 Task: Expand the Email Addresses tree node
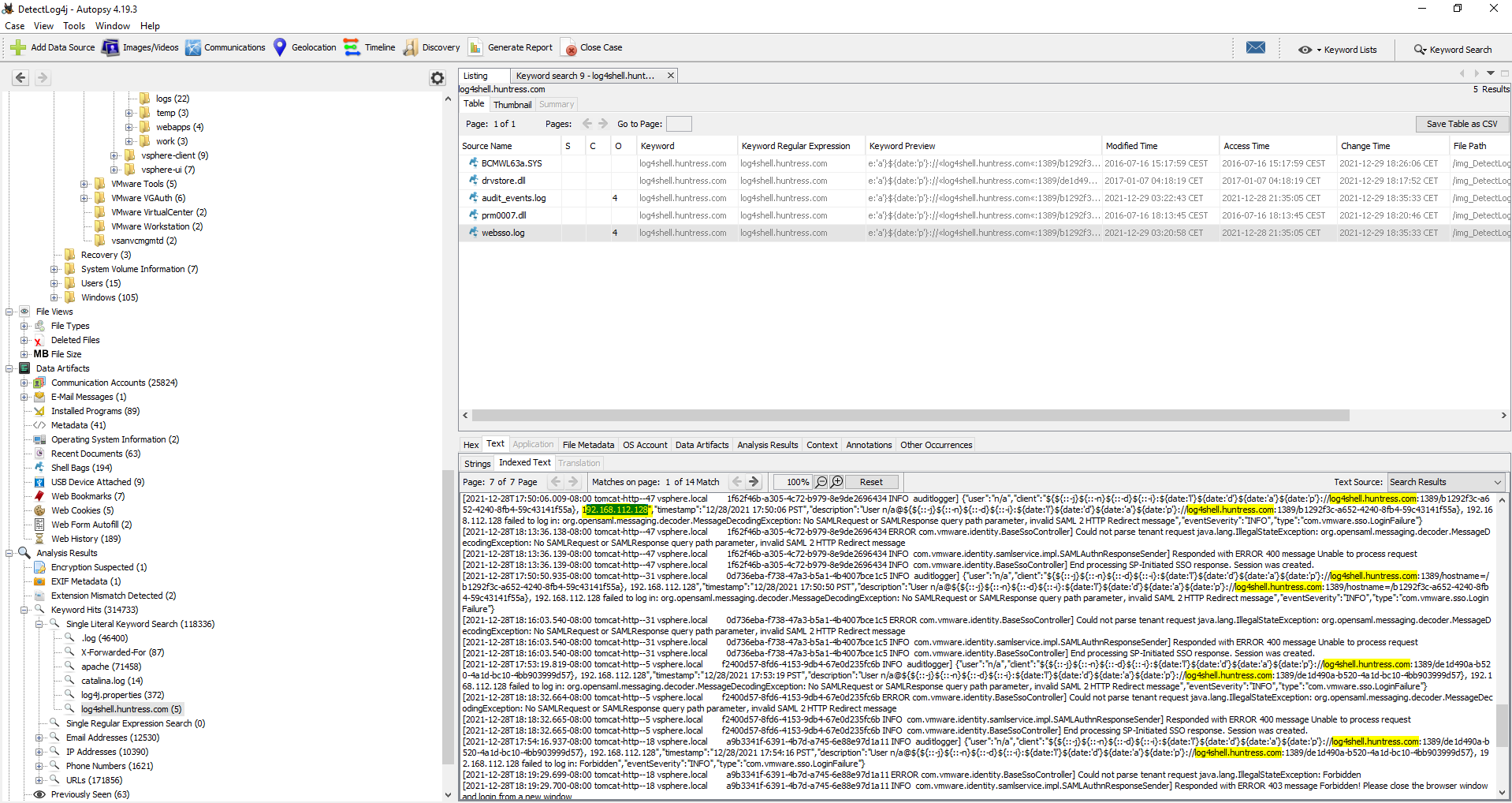point(39,738)
